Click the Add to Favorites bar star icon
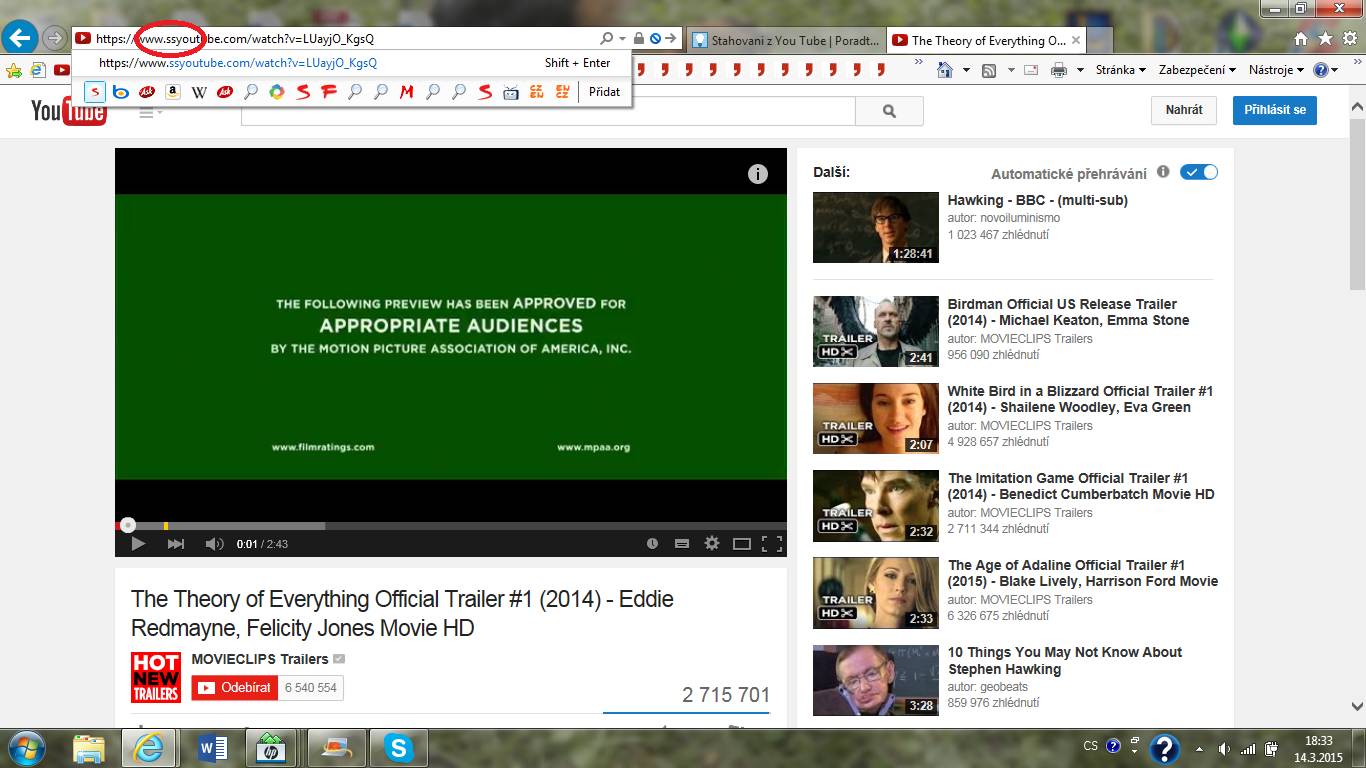Screen dimensions: 1366x768 13,70
